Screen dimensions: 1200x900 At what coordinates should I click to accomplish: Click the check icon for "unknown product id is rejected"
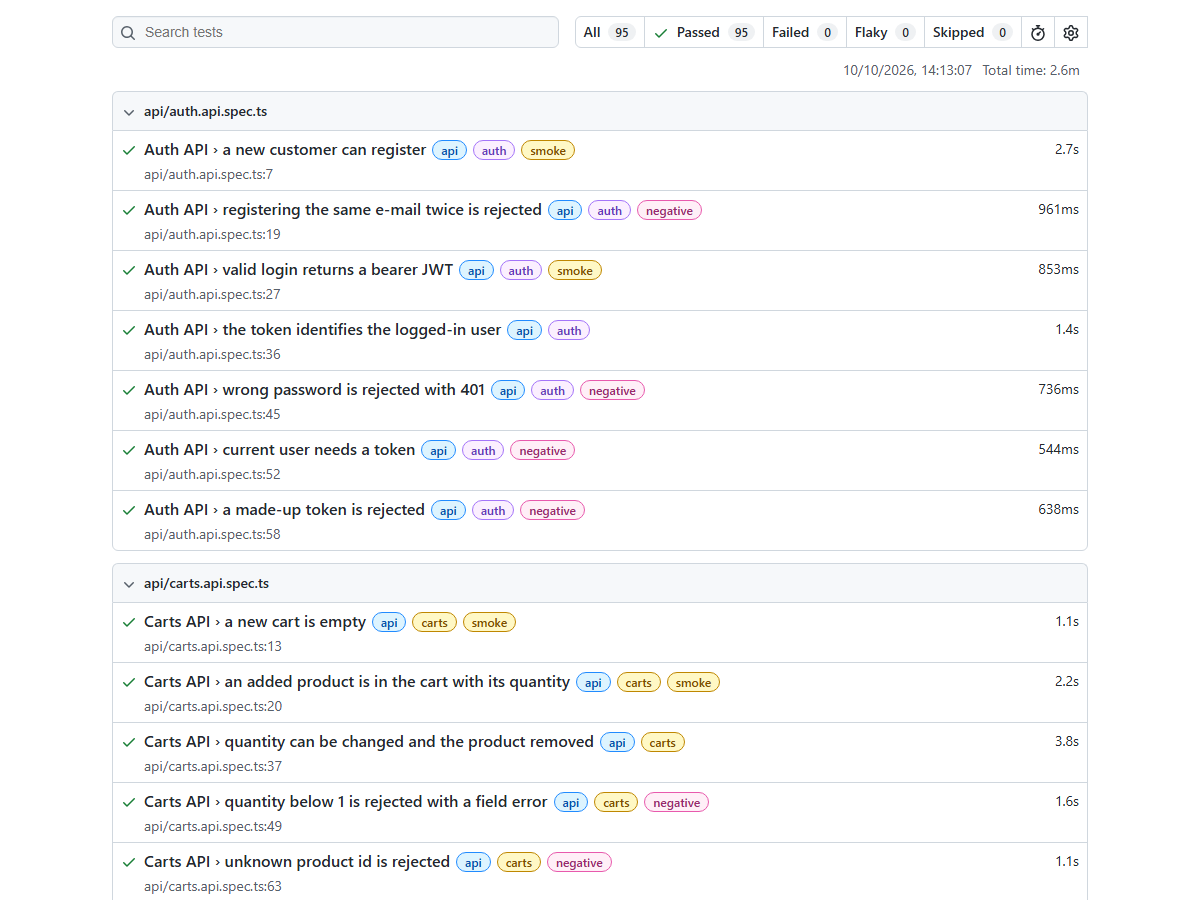click(x=129, y=862)
